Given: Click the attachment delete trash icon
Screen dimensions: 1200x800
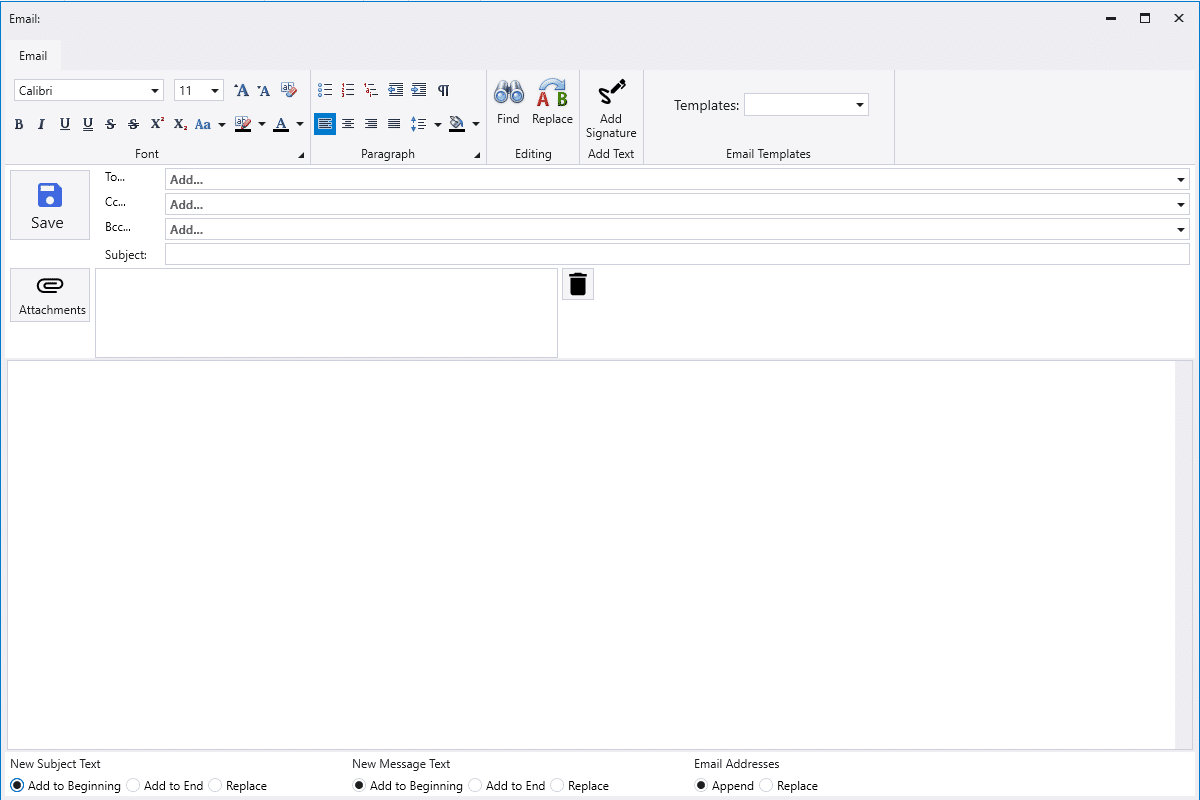Looking at the screenshot, I should pos(577,283).
